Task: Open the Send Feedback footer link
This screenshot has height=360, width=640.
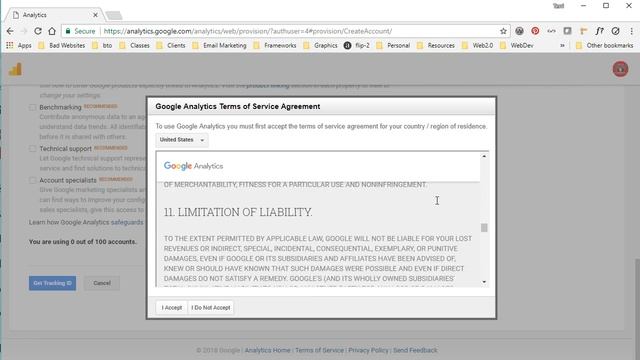Action: [x=415, y=350]
